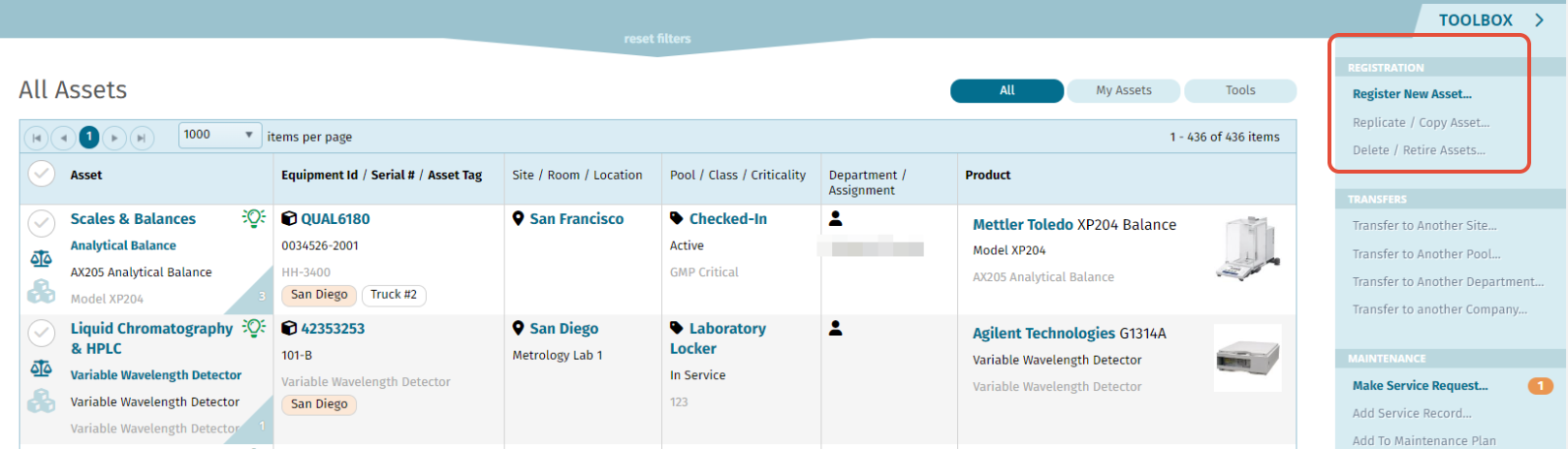Jump to the last page of assets

pyautogui.click(x=142, y=138)
